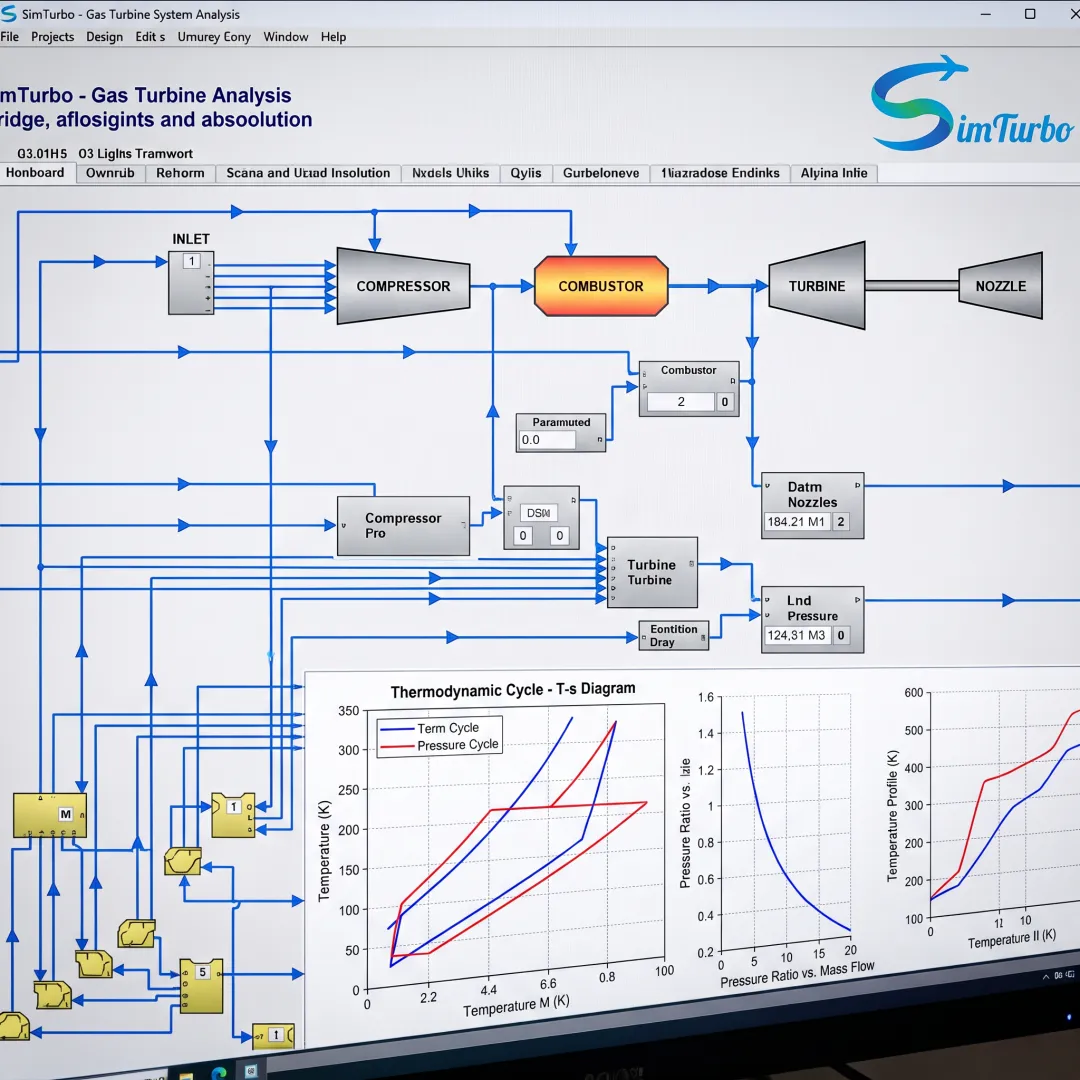Click the DSM block output port
Image resolution: width=1080 pixels, height=1080 pixels.
[573, 500]
